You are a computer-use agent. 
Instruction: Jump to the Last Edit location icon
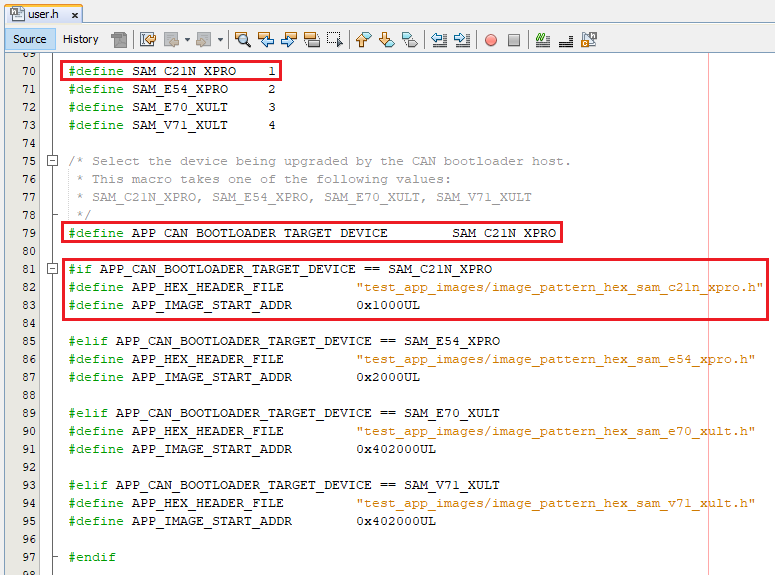(x=148, y=40)
